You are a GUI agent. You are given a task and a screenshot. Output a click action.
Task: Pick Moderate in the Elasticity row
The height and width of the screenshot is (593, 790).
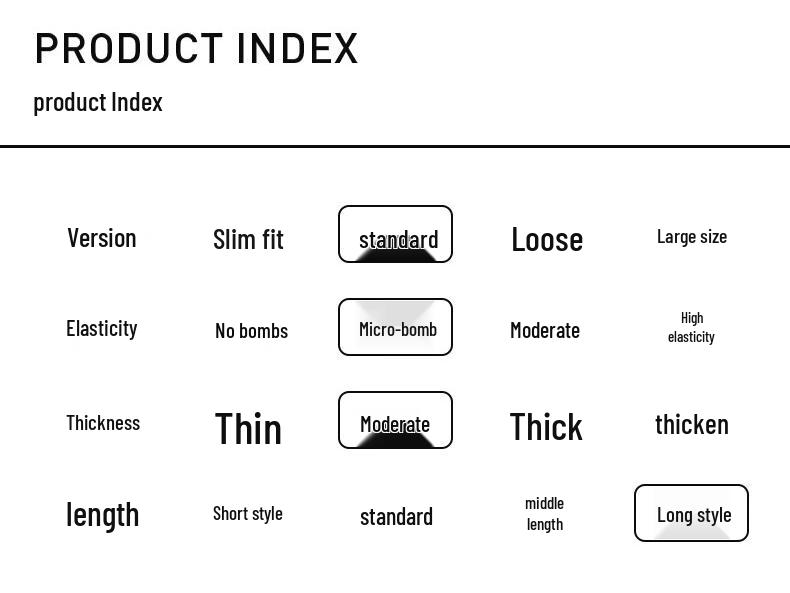tap(545, 331)
